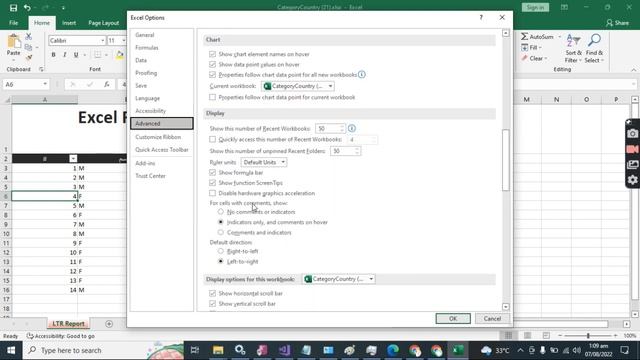The width and height of the screenshot is (640, 360).
Task: Click the Clear eraser icon
Action: [524, 58]
